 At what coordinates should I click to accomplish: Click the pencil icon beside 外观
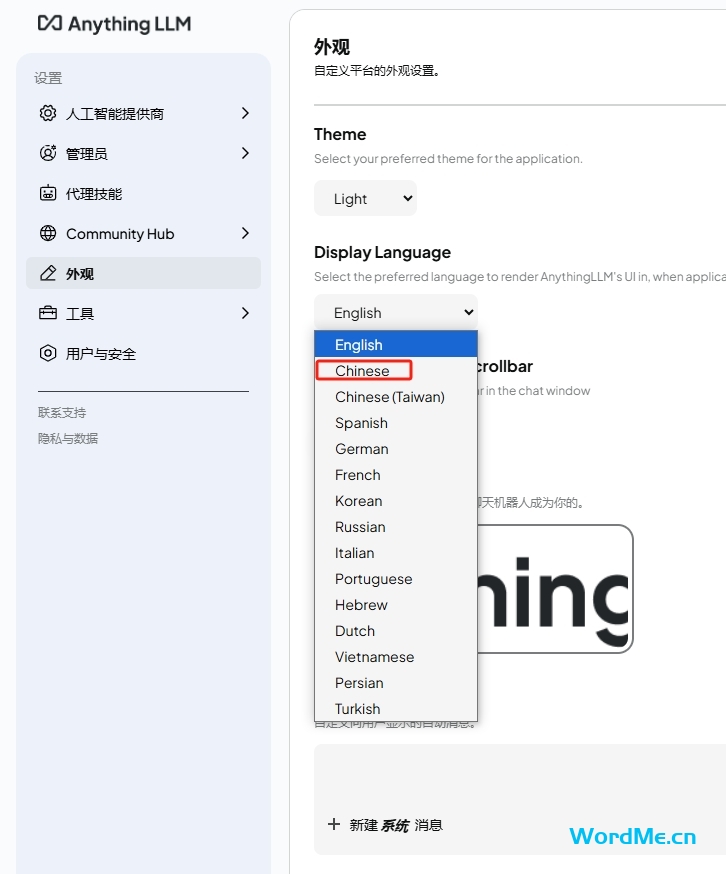click(x=48, y=273)
